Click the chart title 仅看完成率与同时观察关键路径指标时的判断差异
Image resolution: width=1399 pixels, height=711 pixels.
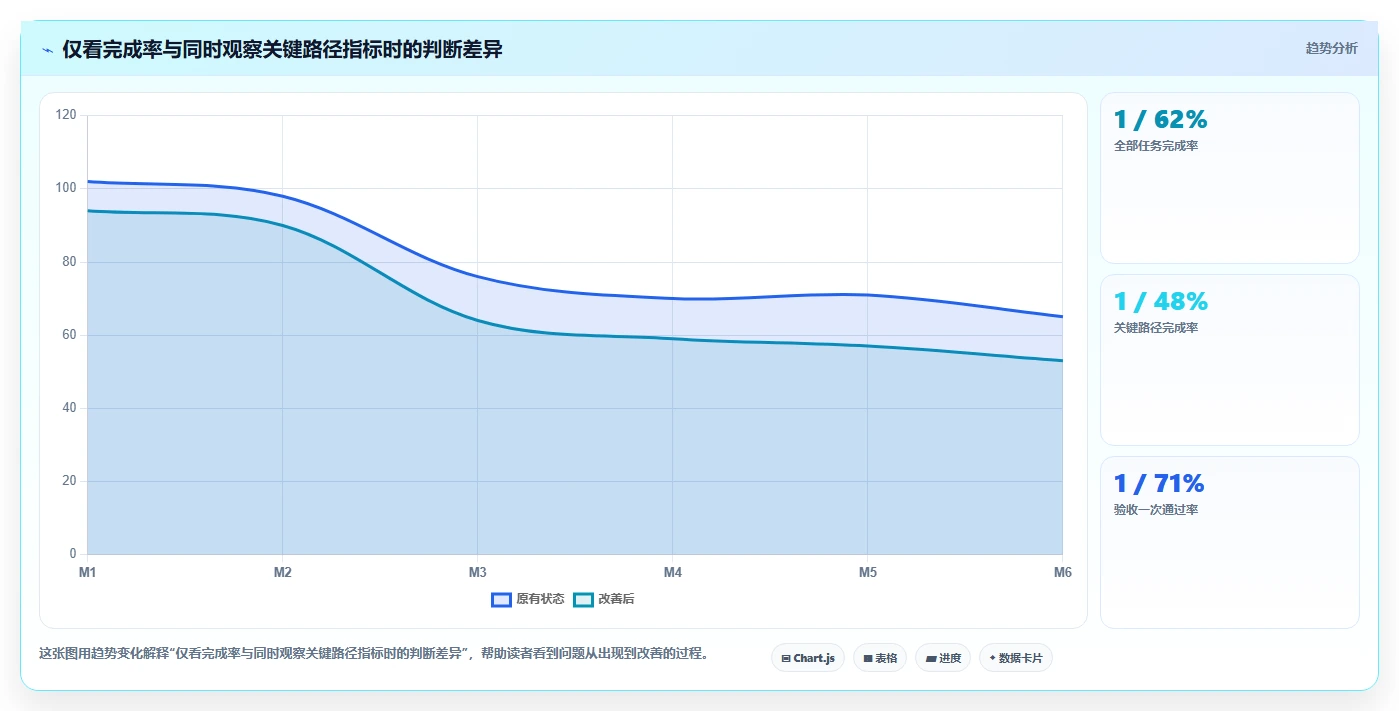coord(282,50)
